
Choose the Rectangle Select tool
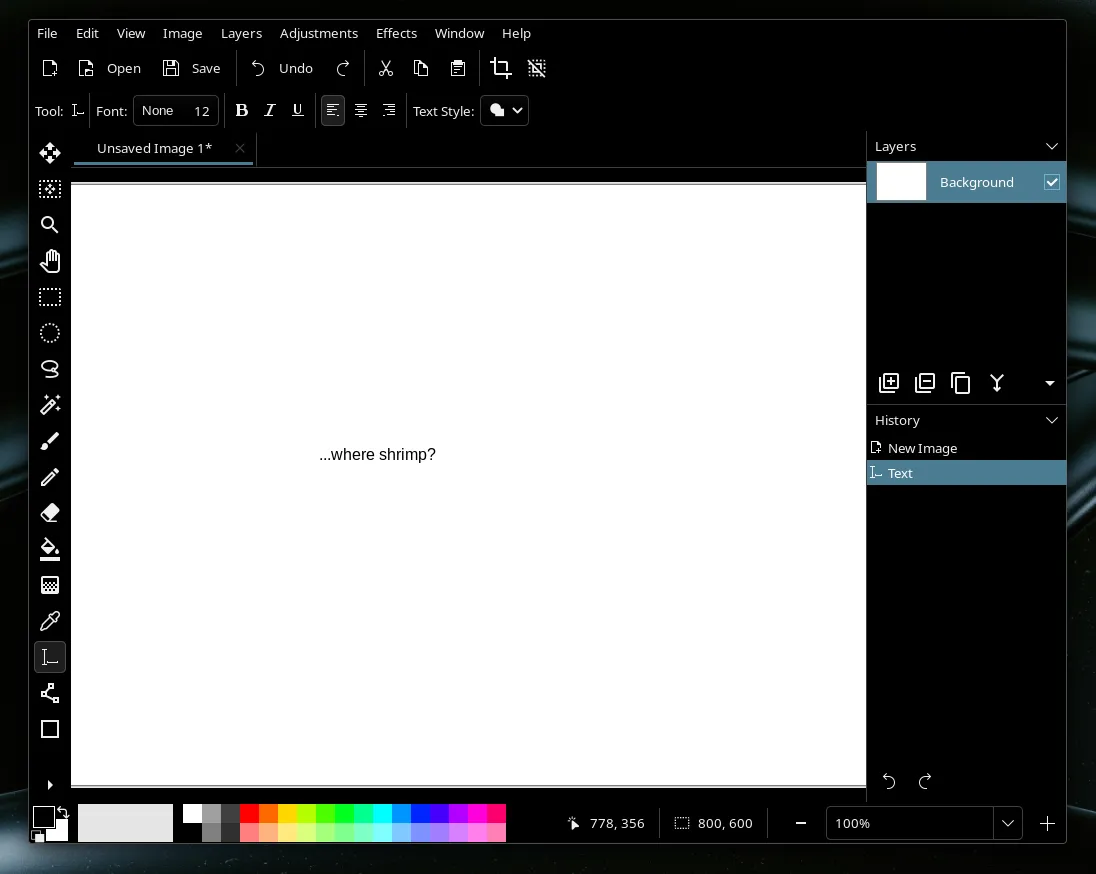pos(50,297)
